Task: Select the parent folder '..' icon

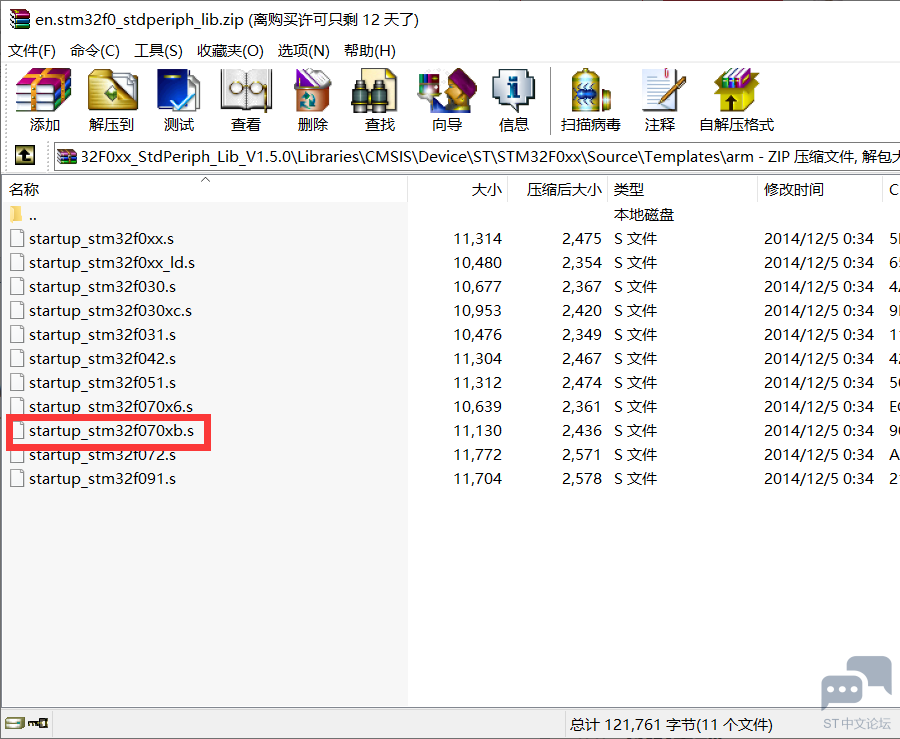Action: click(x=16, y=215)
